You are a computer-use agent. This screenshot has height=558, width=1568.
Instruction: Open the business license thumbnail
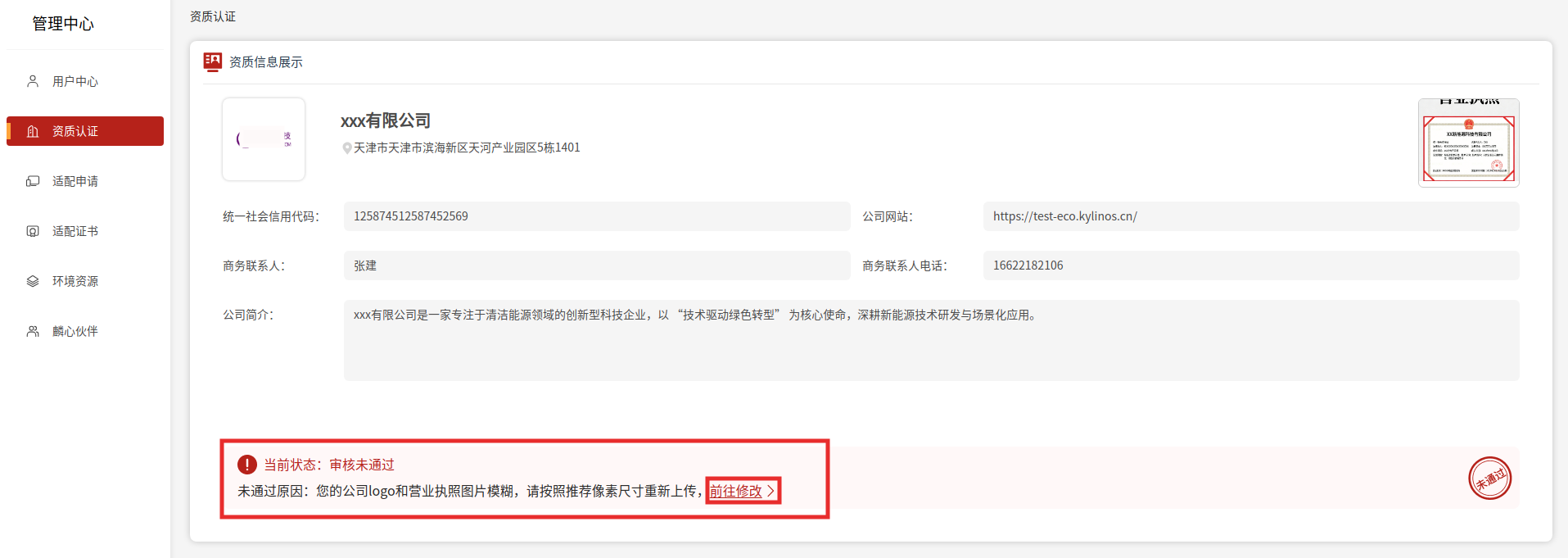(x=1468, y=143)
